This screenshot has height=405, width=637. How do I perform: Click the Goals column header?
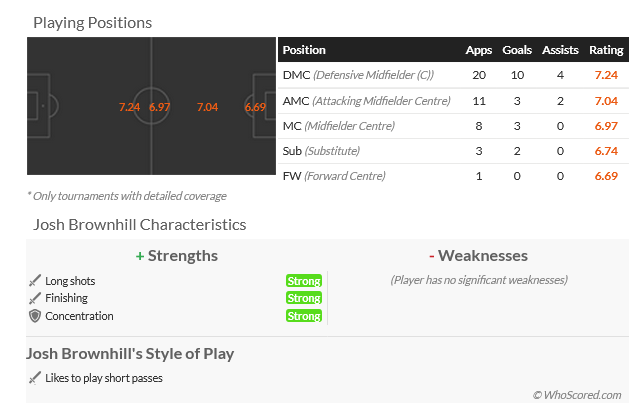click(517, 50)
